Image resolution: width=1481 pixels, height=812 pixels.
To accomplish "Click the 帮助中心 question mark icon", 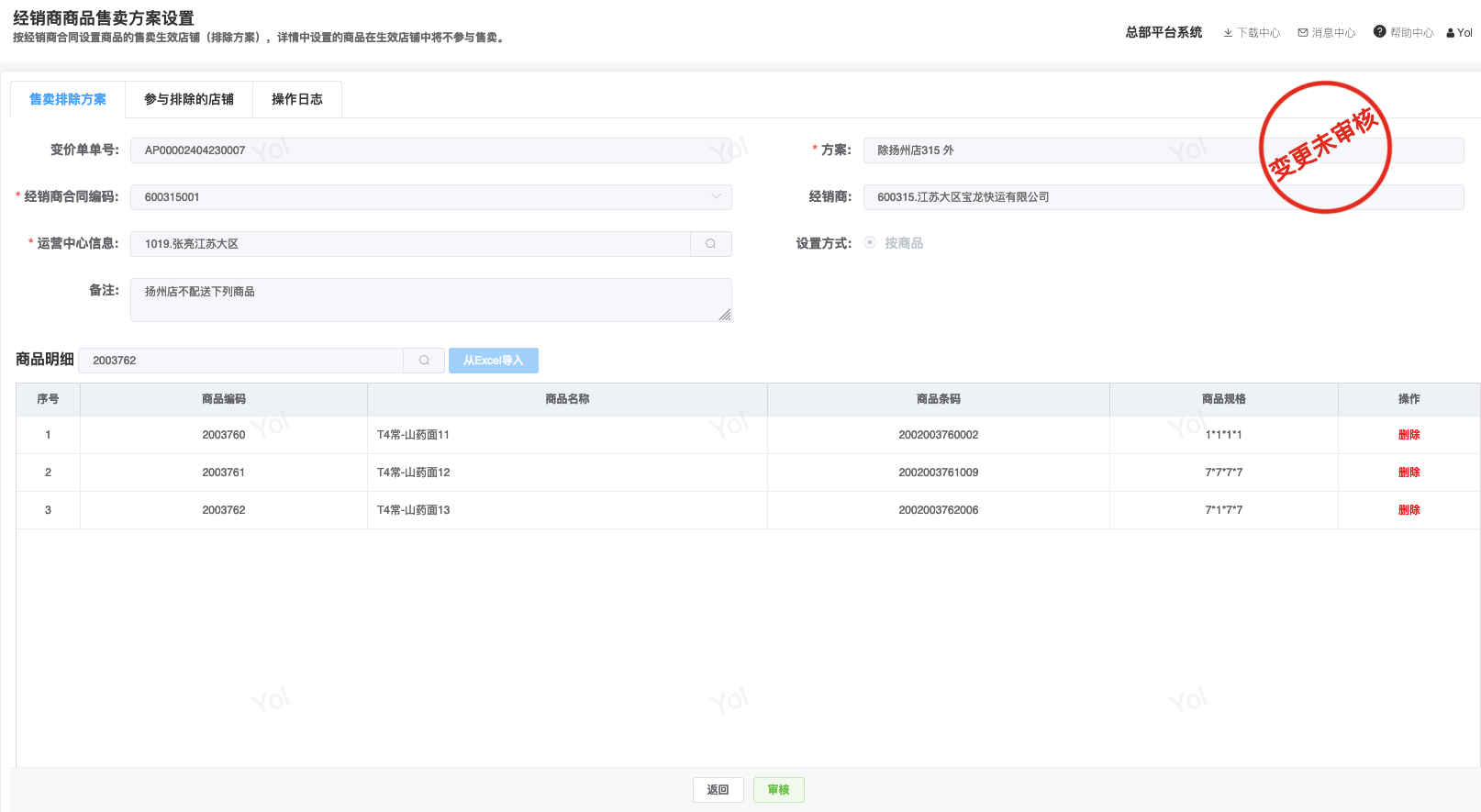I will (1379, 32).
